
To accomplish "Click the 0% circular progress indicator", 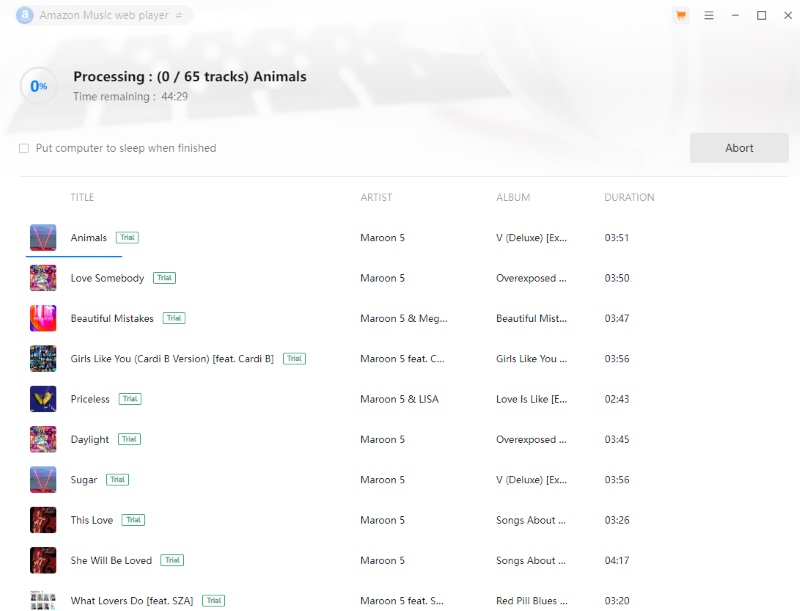I will [39, 86].
